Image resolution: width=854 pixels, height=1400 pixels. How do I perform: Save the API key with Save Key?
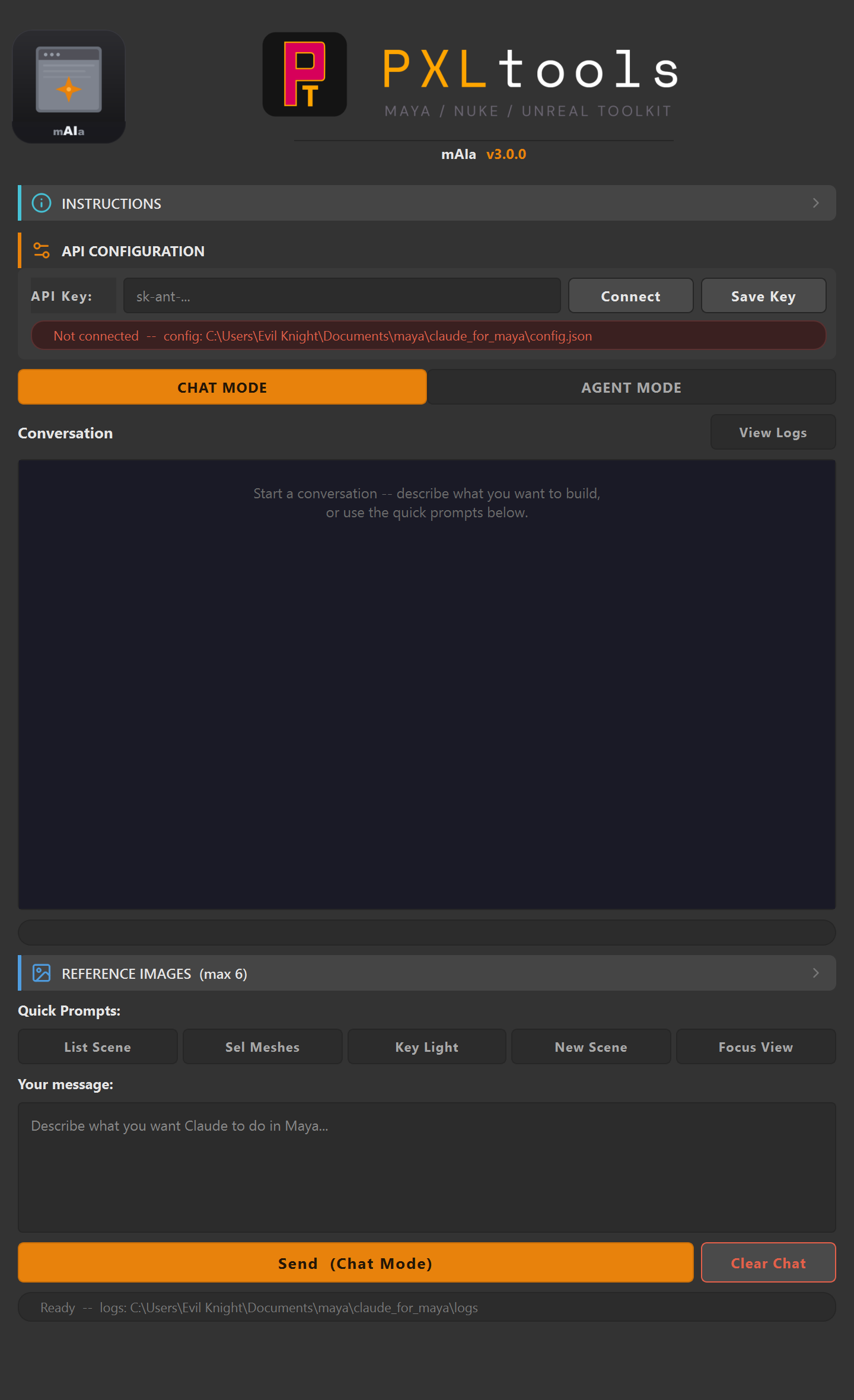[x=763, y=295]
